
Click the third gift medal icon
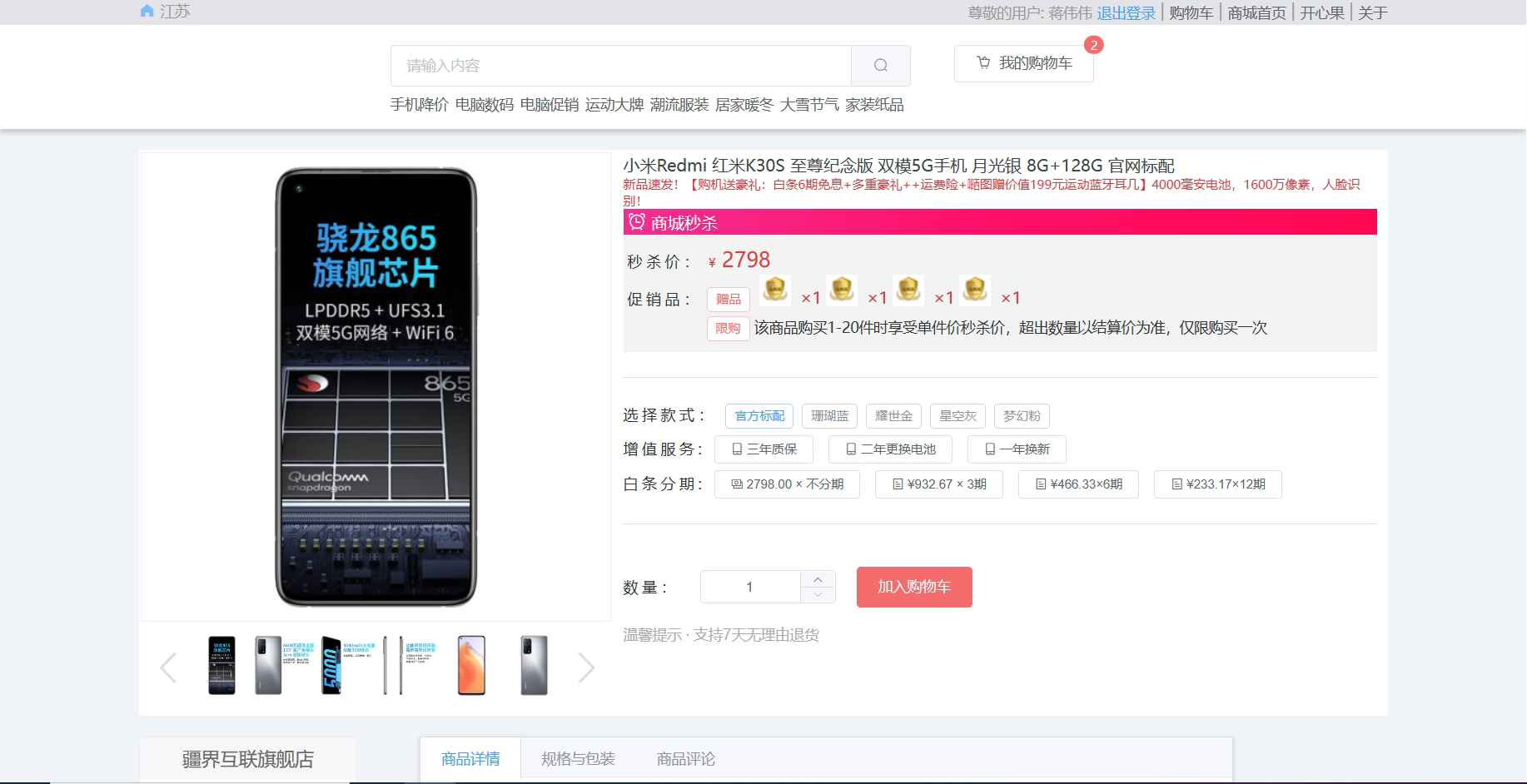[x=908, y=290]
